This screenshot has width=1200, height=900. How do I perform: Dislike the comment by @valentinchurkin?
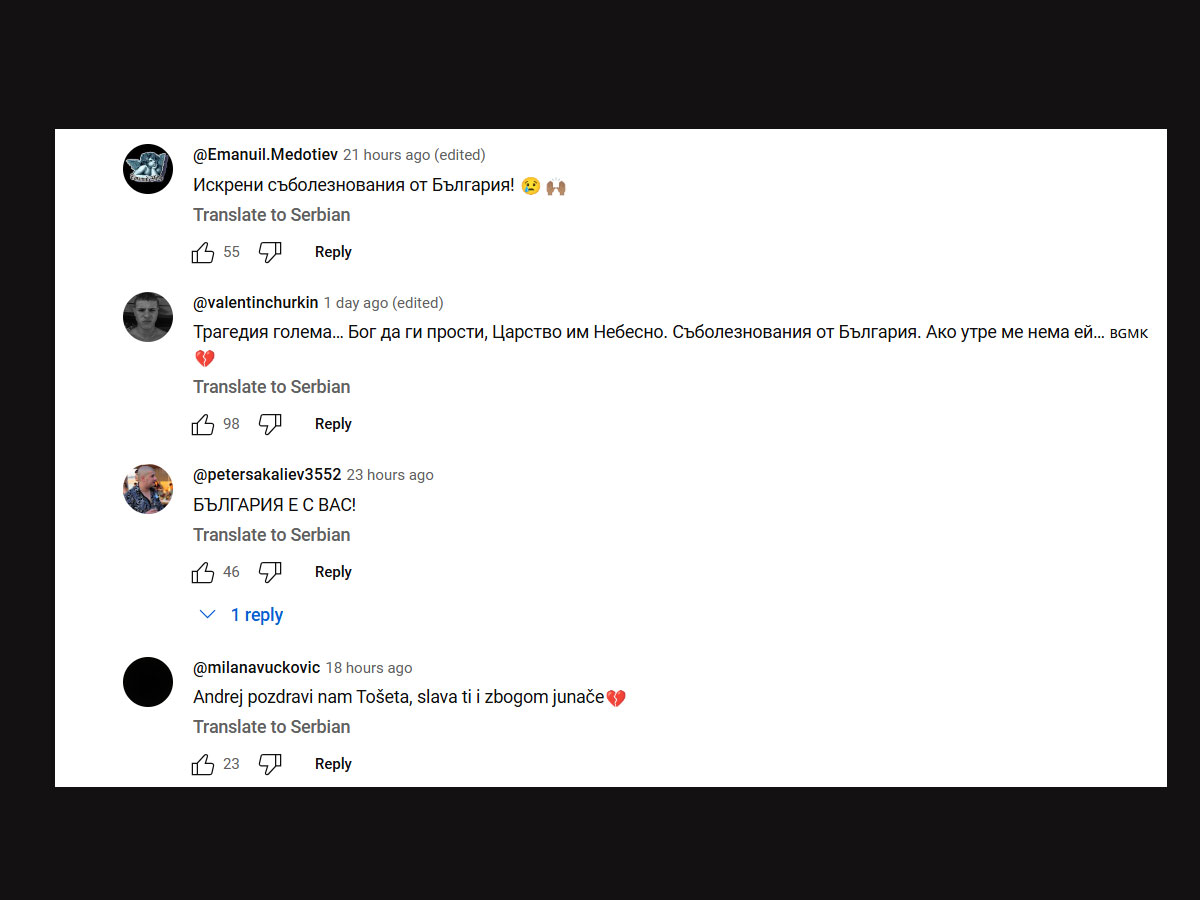[270, 424]
